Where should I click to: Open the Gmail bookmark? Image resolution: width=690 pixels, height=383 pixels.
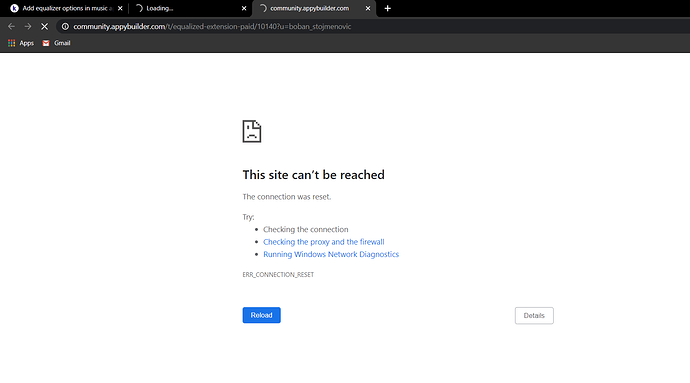56,43
